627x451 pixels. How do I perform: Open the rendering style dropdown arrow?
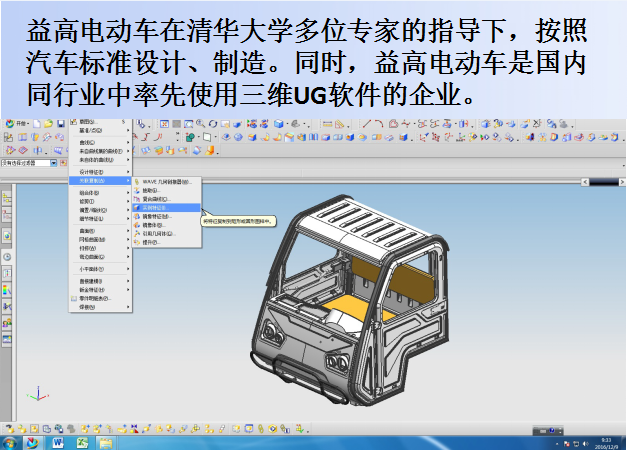pos(287,124)
